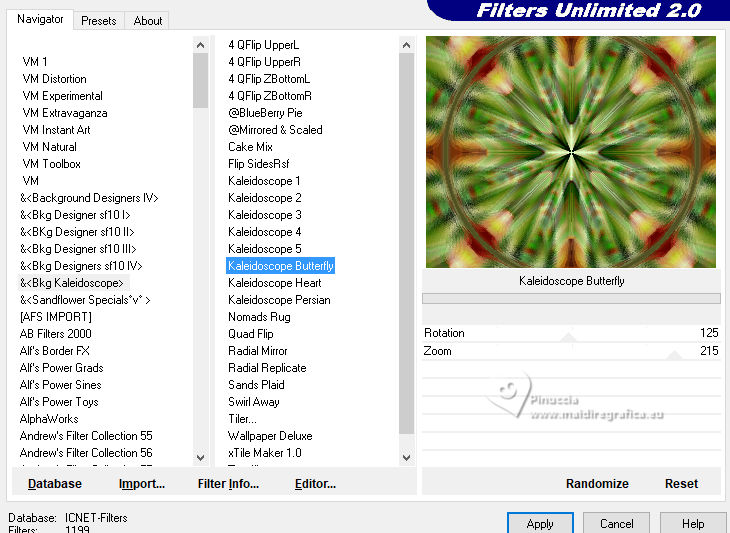Select &<Sandflower Specials°v°> category
The image size is (730, 533).
point(85,300)
